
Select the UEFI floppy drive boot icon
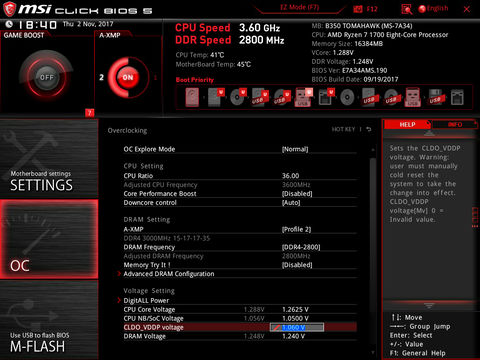[326, 97]
